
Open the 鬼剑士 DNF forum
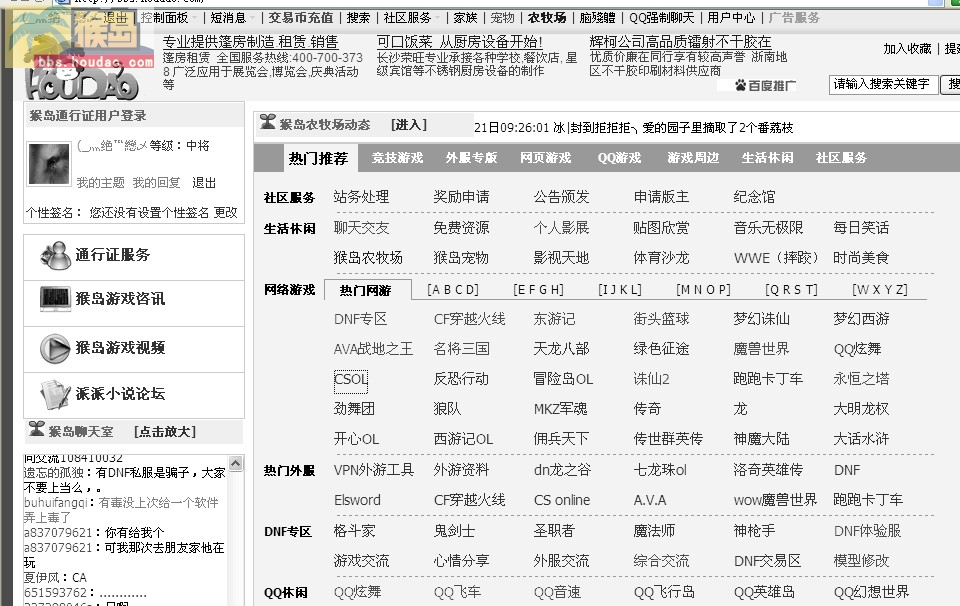(454, 531)
